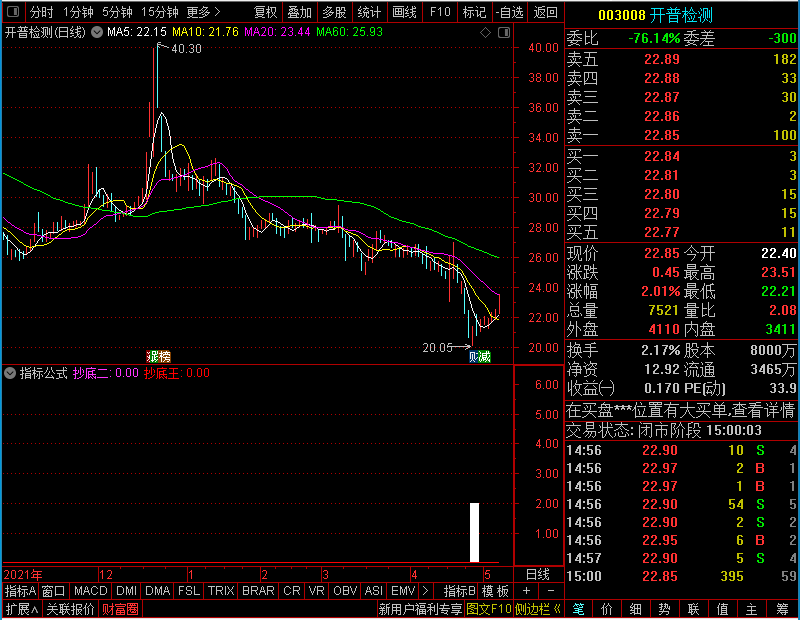Viewport: 800px width, 620px height.
Task: Switch indicator to VR
Action: coord(317,591)
